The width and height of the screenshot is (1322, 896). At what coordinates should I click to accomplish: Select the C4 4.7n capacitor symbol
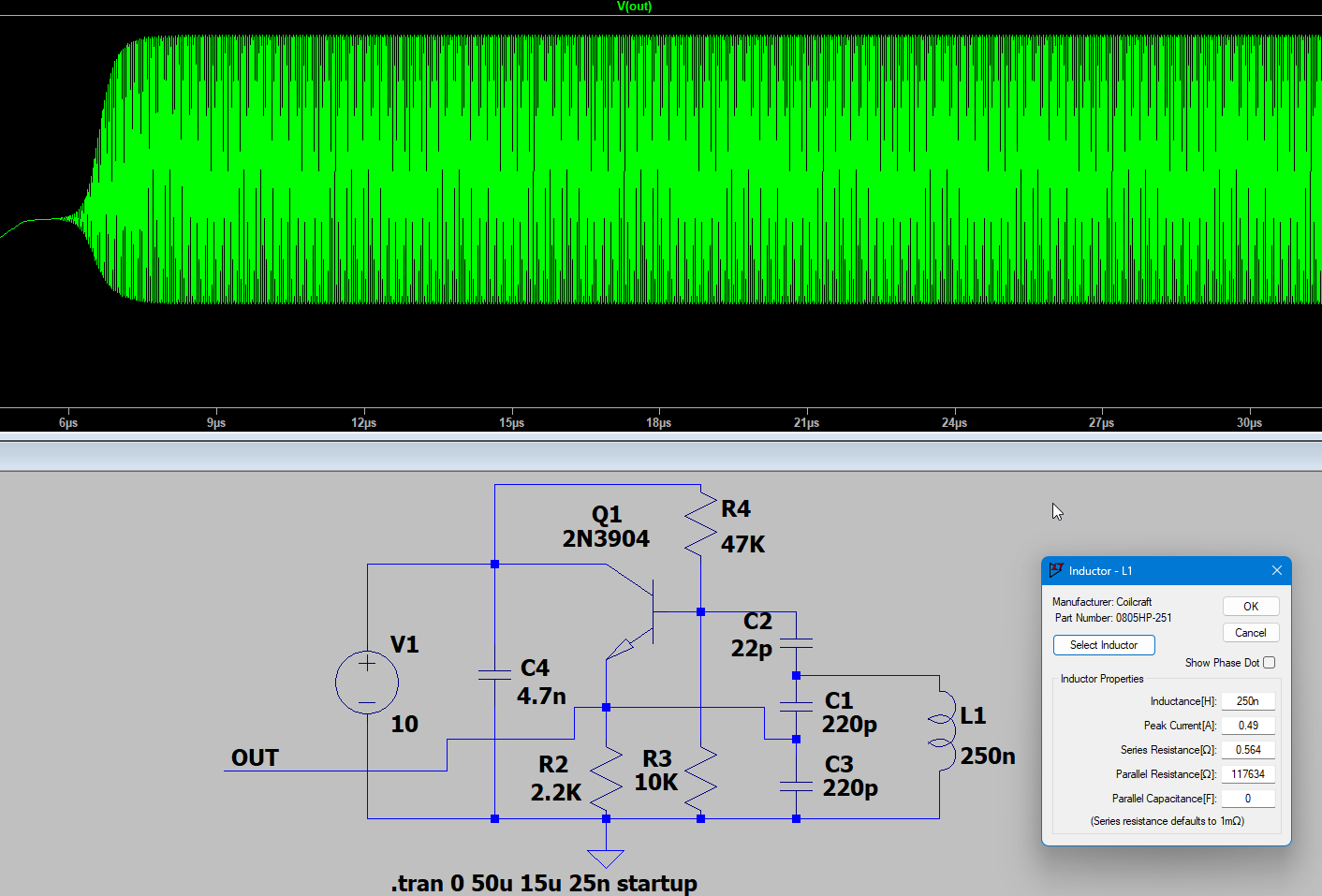pyautogui.click(x=494, y=674)
